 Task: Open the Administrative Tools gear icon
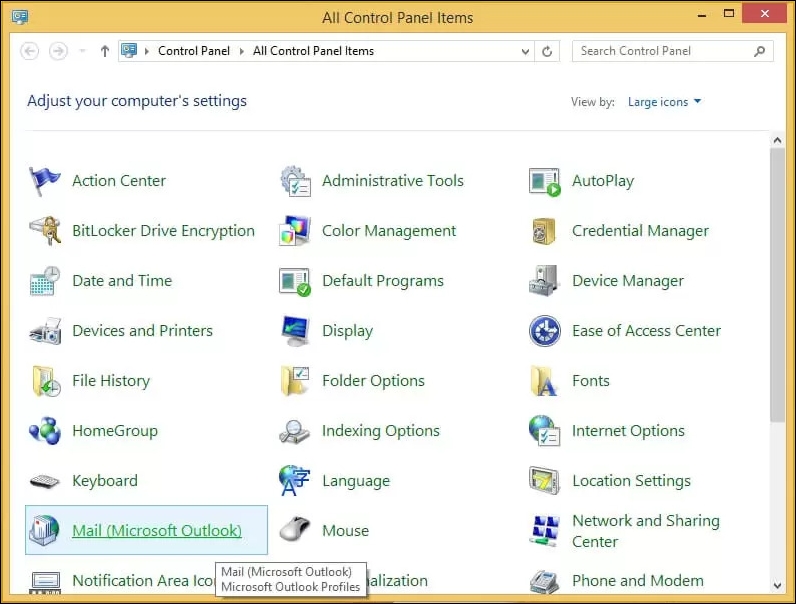pos(295,181)
